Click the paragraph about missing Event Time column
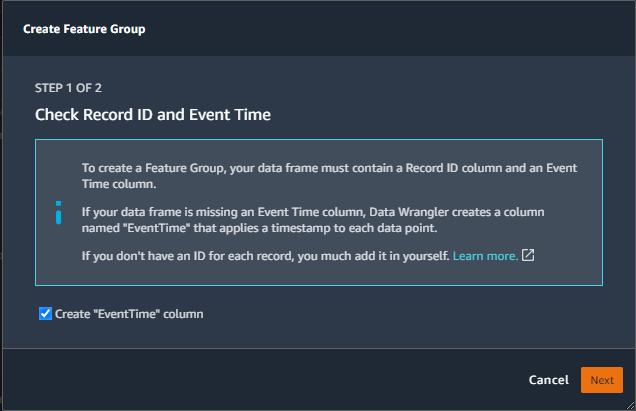This screenshot has width=636, height=411. coord(313,220)
